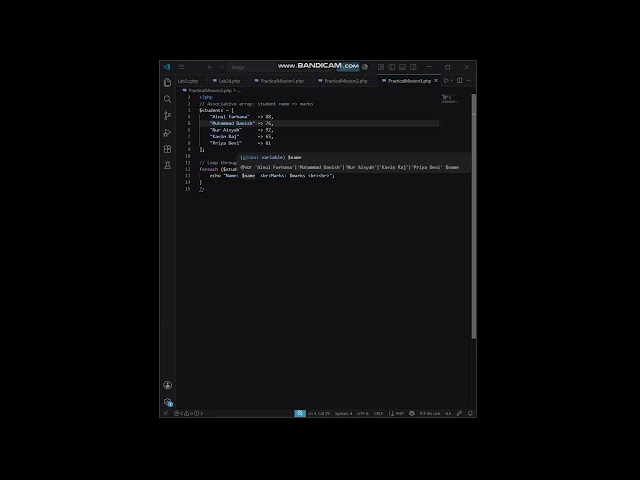This screenshot has width=640, height=480.
Task: Toggle the primary sidebar layout button
Action: (391, 67)
